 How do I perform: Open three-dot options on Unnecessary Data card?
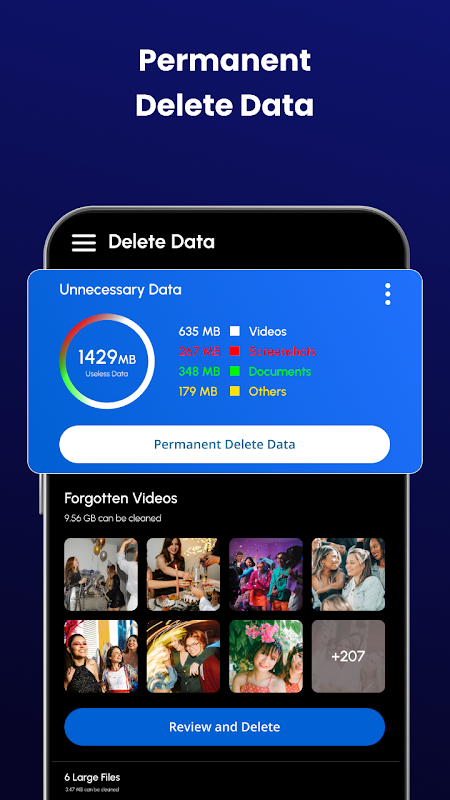[388, 294]
